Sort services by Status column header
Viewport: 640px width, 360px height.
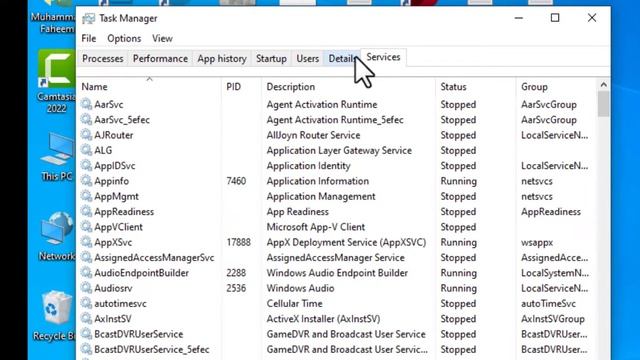coord(476,87)
